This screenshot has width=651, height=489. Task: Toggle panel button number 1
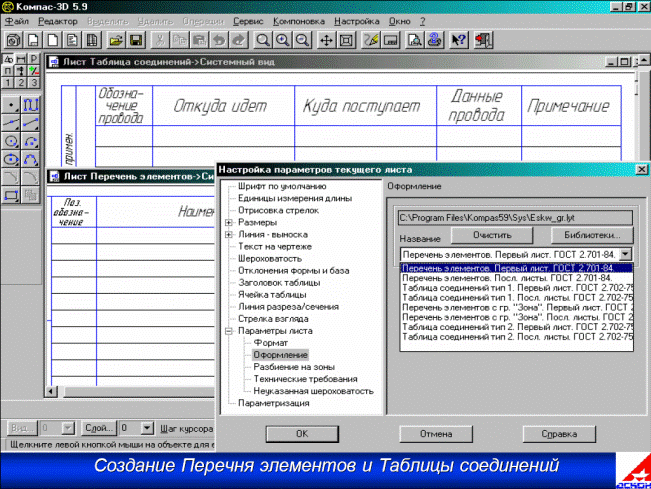click(x=8, y=83)
